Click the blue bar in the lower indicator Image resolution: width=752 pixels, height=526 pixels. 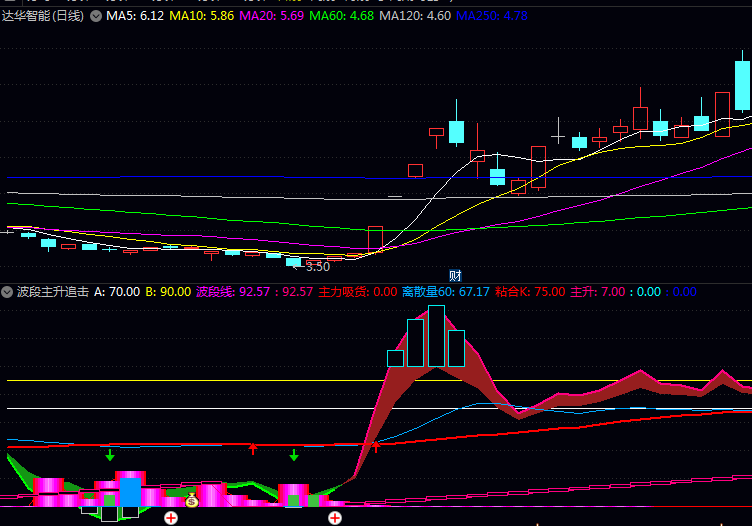coord(130,492)
